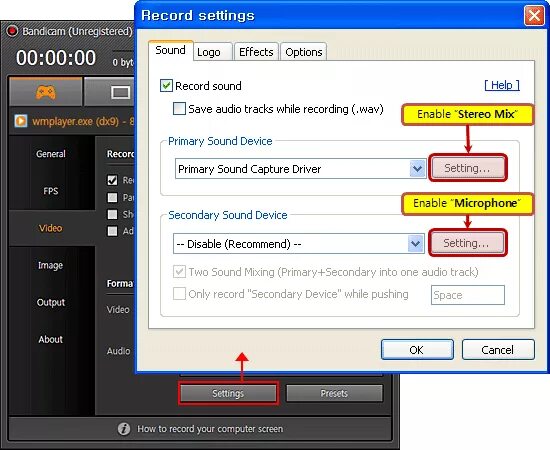Click the 00:00:00 recording timer
The image size is (550, 450).
[56, 58]
